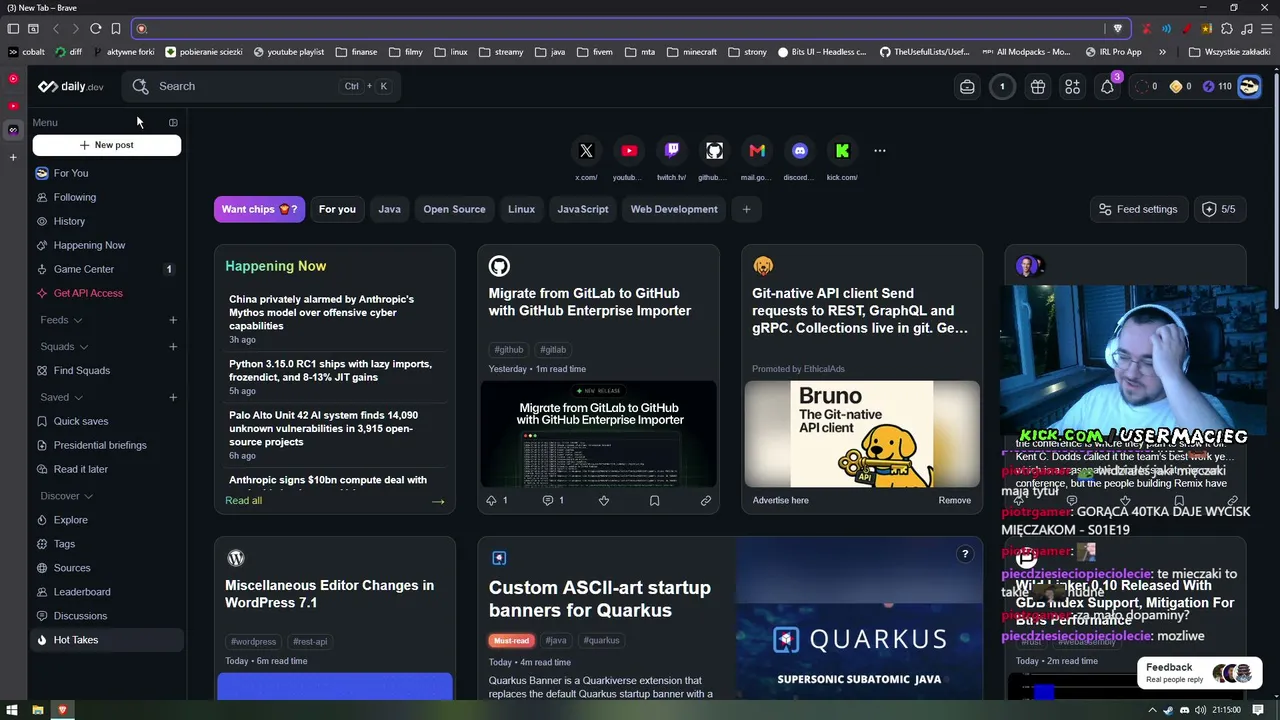Copy link of the Migrate from GitLab post
Viewport: 1280px width, 720px height.
(x=706, y=500)
